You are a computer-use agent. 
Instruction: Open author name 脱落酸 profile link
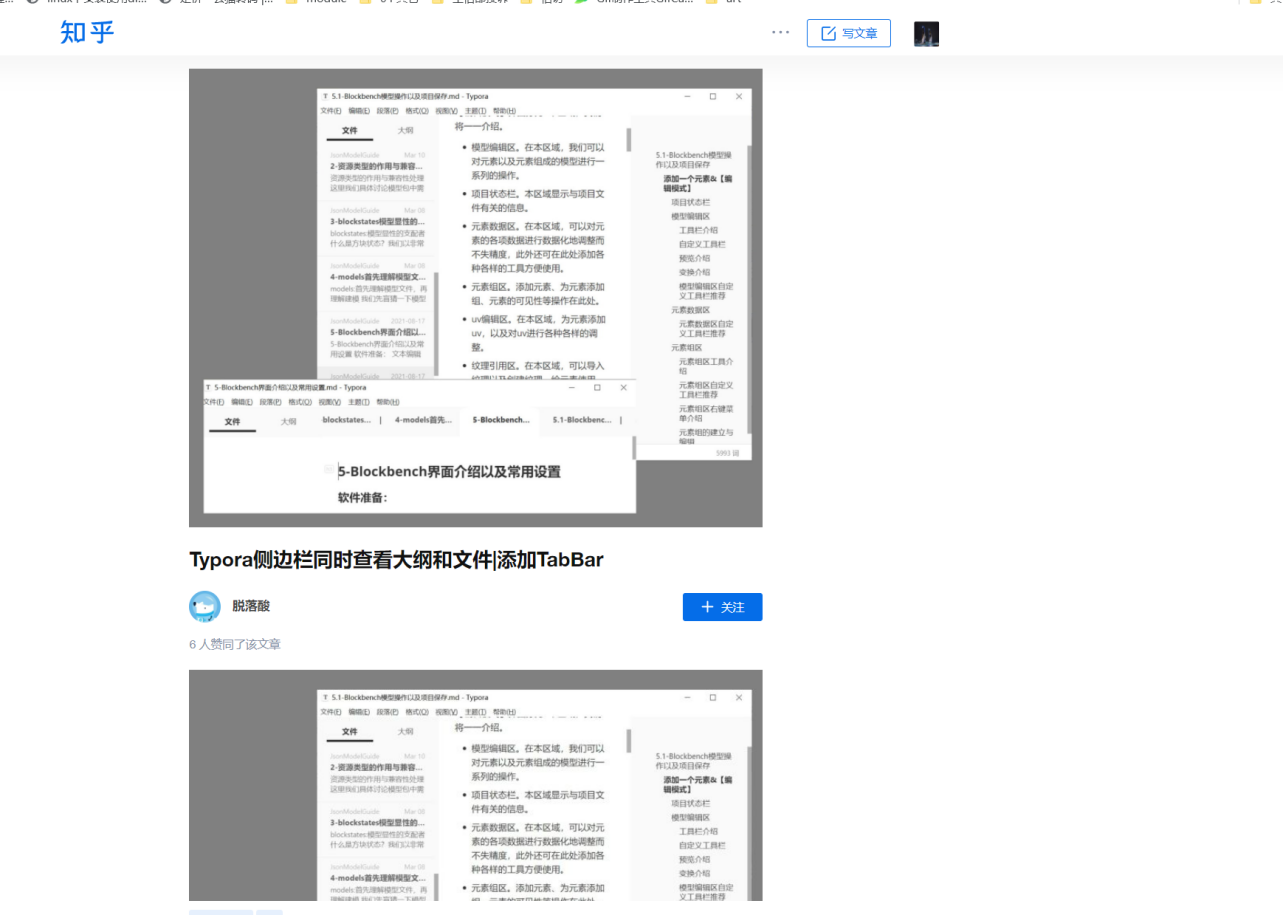tap(251, 606)
